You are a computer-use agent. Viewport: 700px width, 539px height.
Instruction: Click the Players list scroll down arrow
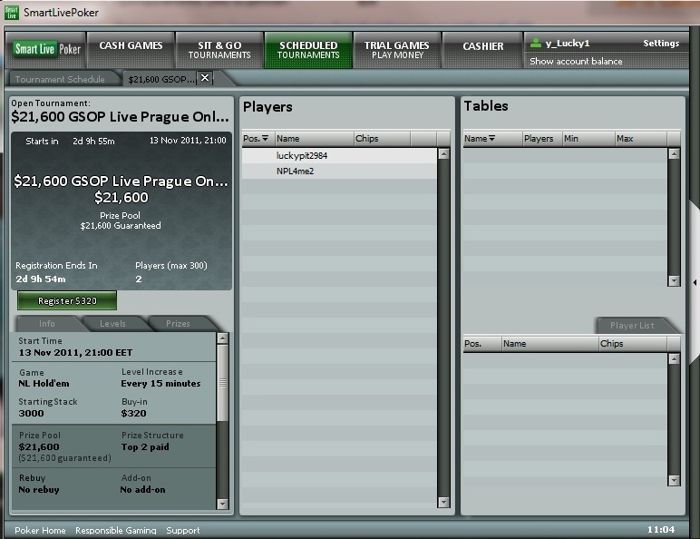pos(443,502)
